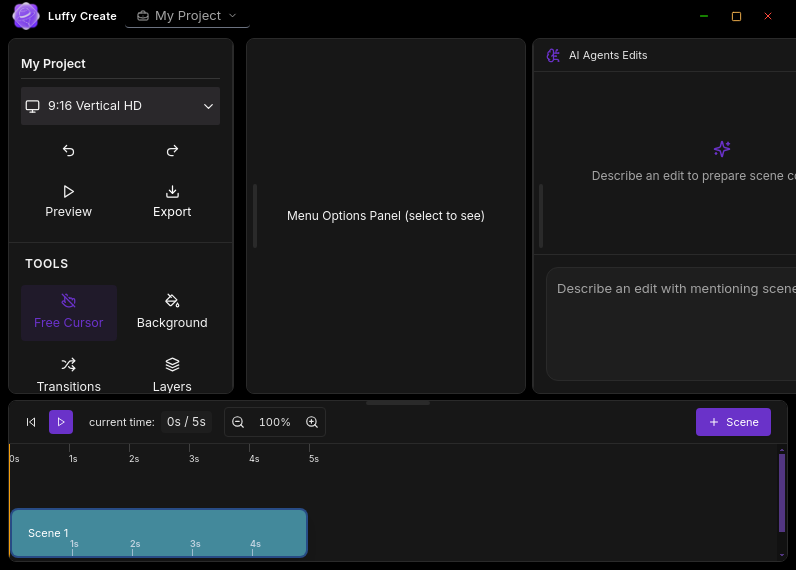
Task: Click the 1s mark on the timeline ruler
Action: [x=73, y=458]
